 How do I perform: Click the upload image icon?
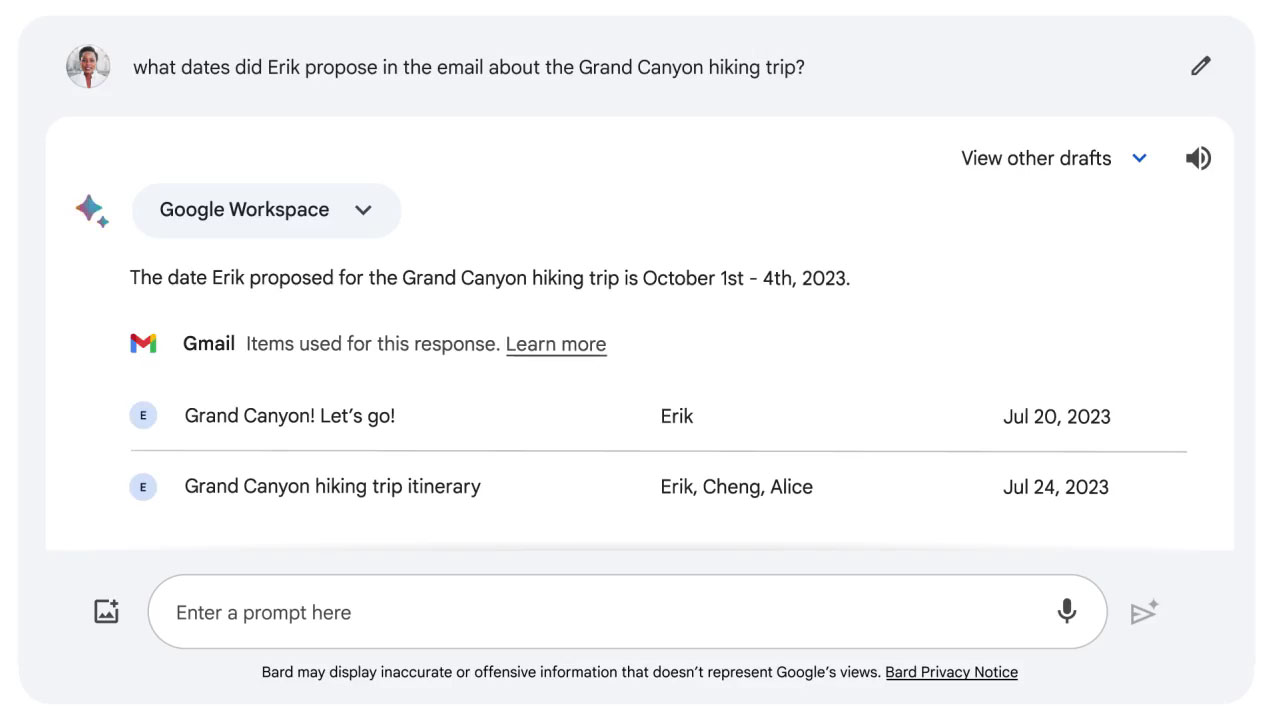(x=107, y=611)
